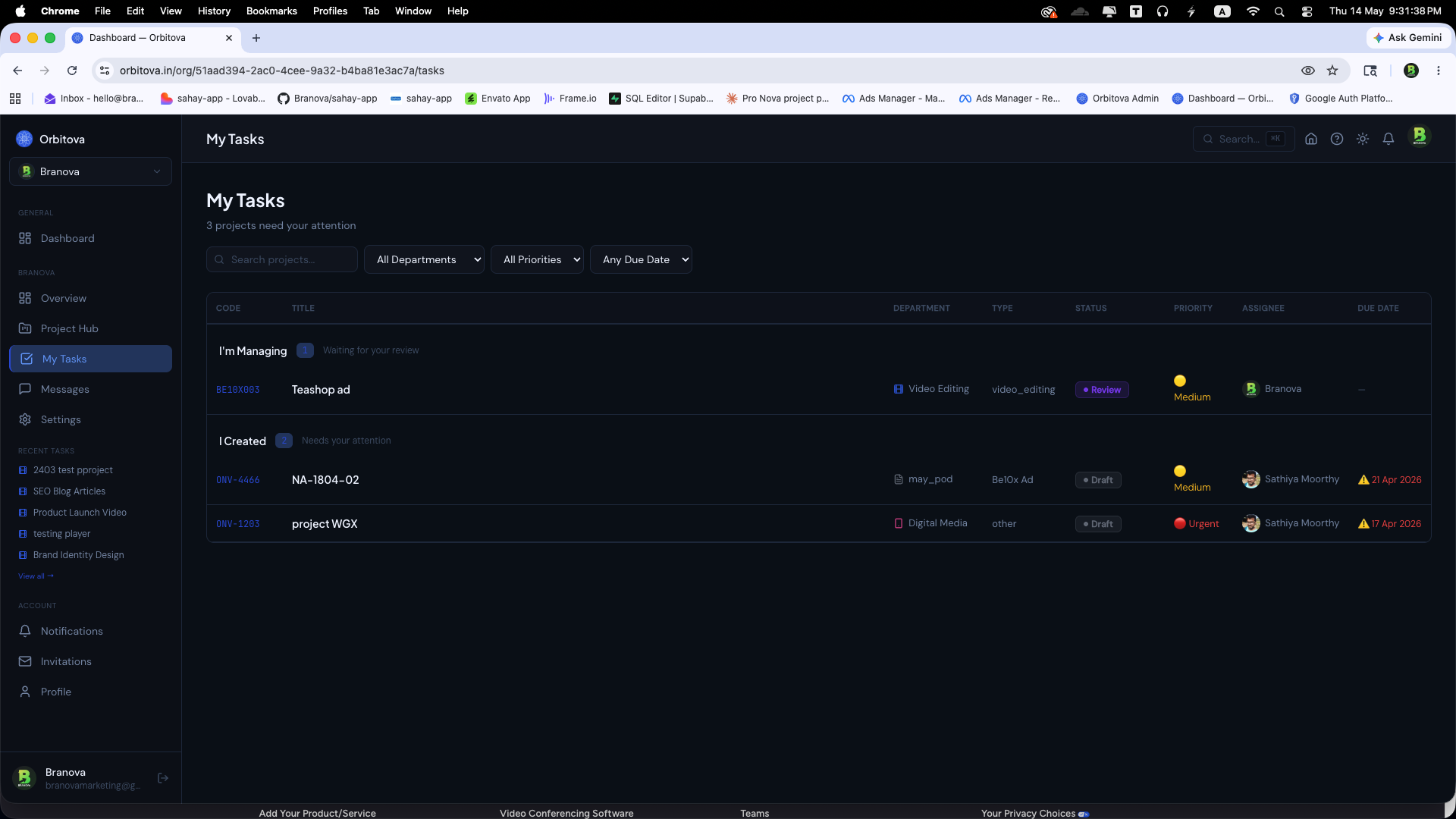Screen dimensions: 1456x819
Task: Click the yellow Medium priority dot for Teashop ad
Action: 1180,381
